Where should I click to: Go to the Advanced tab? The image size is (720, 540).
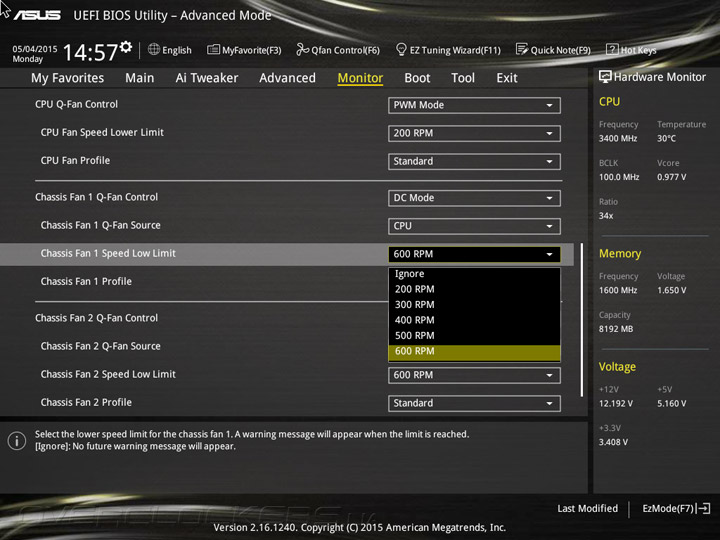pyautogui.click(x=287, y=78)
